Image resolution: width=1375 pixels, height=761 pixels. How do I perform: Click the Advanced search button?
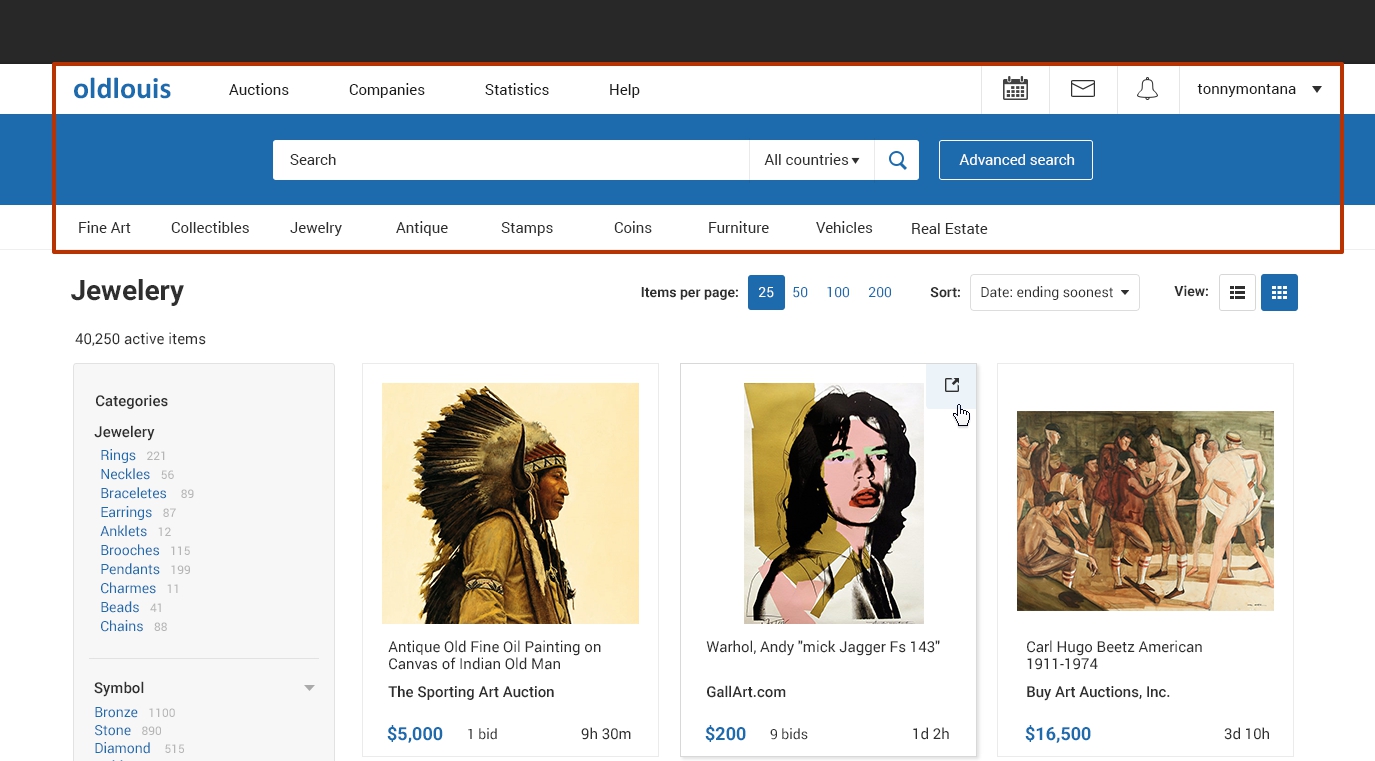pyautogui.click(x=1015, y=160)
